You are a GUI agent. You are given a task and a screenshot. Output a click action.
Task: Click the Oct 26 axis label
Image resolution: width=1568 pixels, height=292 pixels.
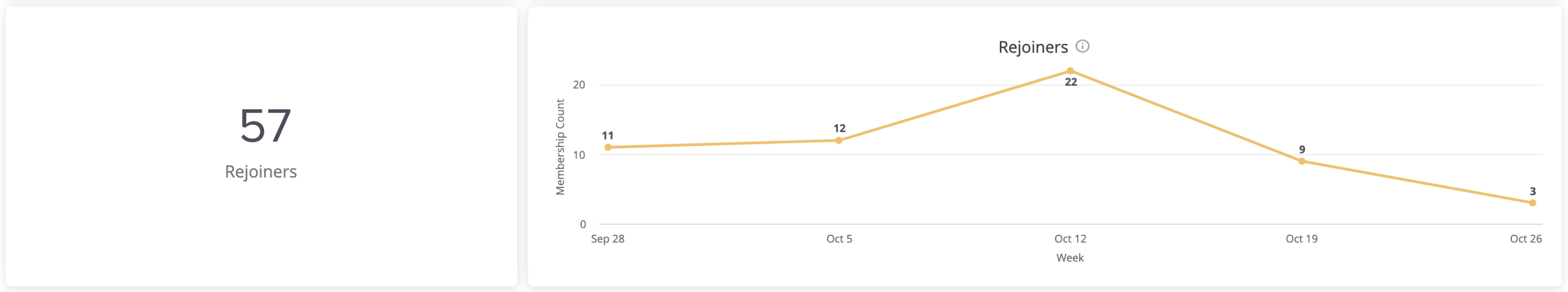click(x=1525, y=239)
